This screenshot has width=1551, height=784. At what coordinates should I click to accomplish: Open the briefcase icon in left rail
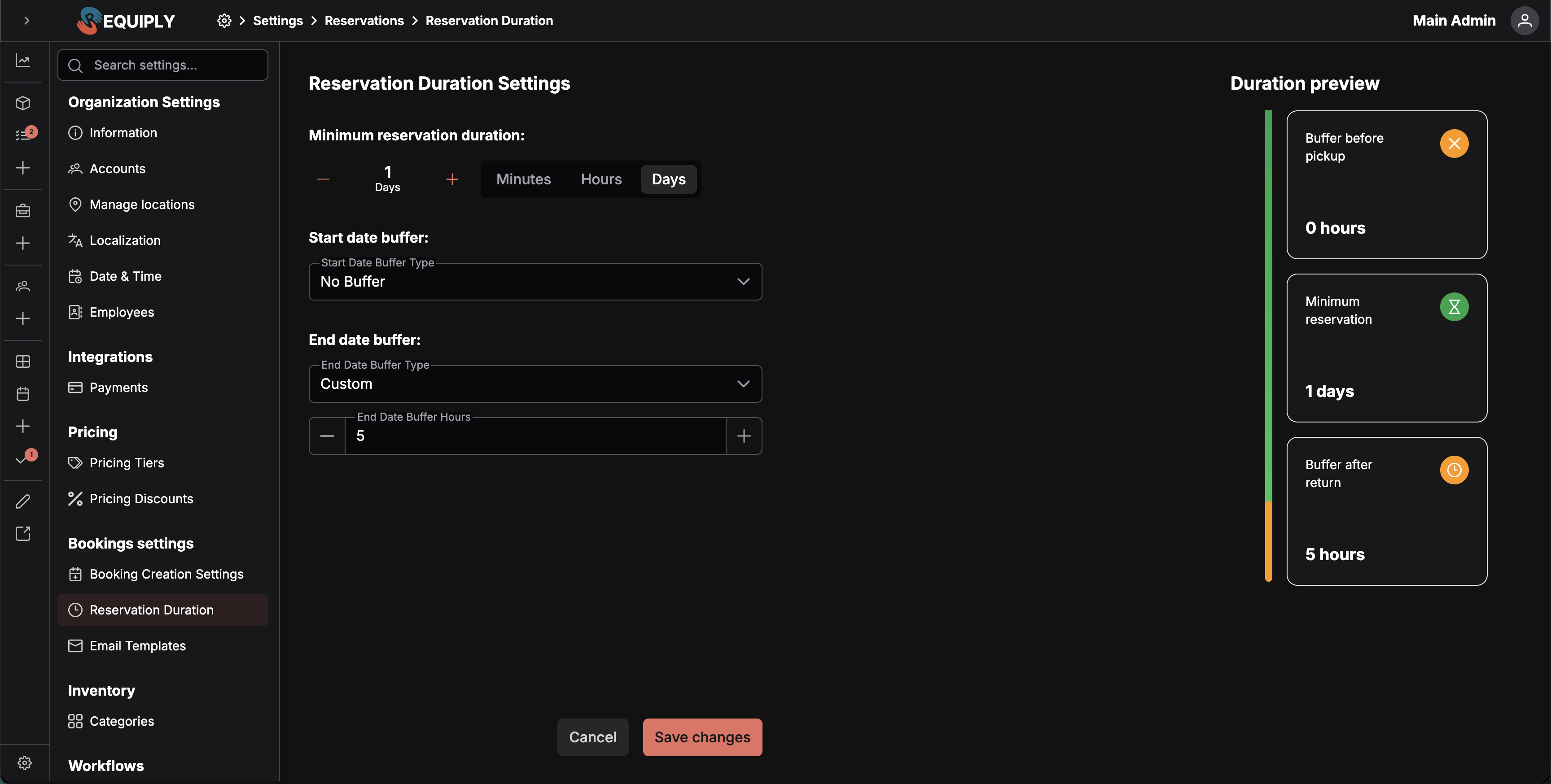[x=23, y=211]
